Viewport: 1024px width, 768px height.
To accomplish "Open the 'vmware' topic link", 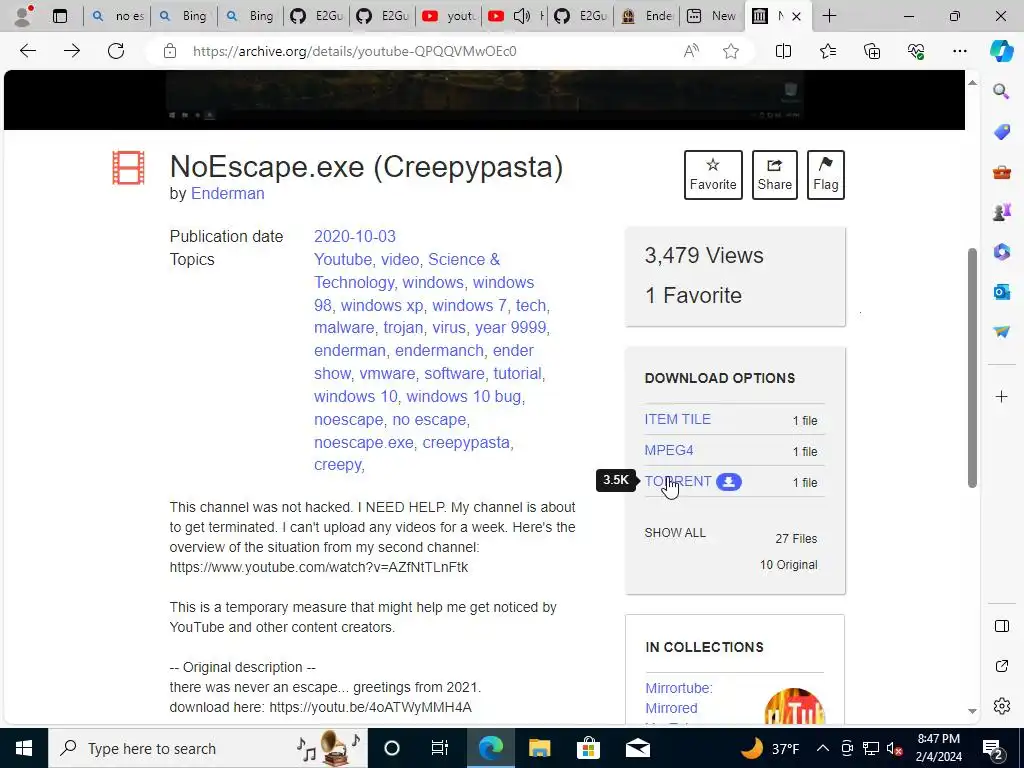I will click(x=387, y=374).
